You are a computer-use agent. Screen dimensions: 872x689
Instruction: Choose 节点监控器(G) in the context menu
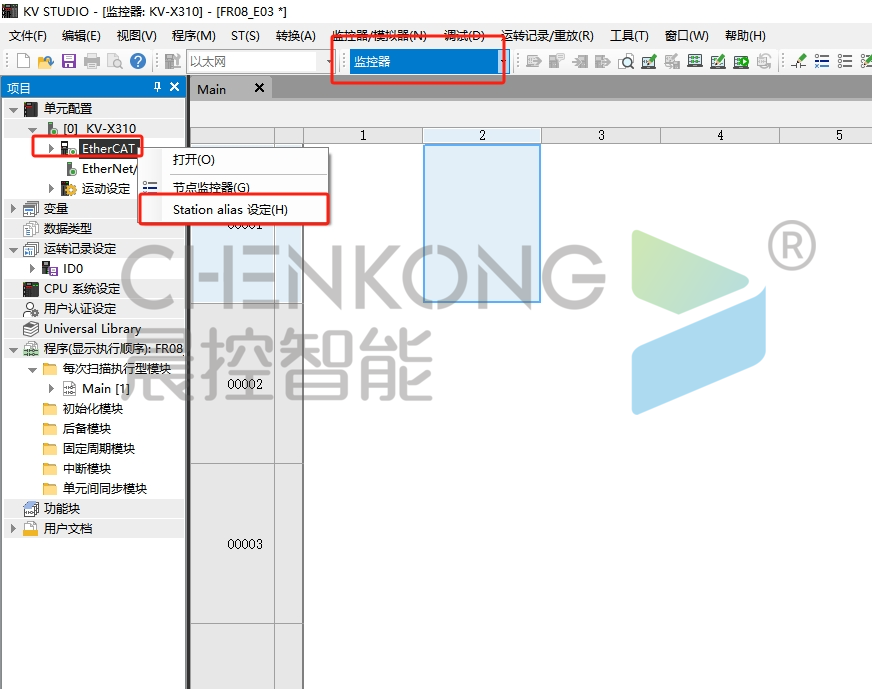click(x=234, y=186)
